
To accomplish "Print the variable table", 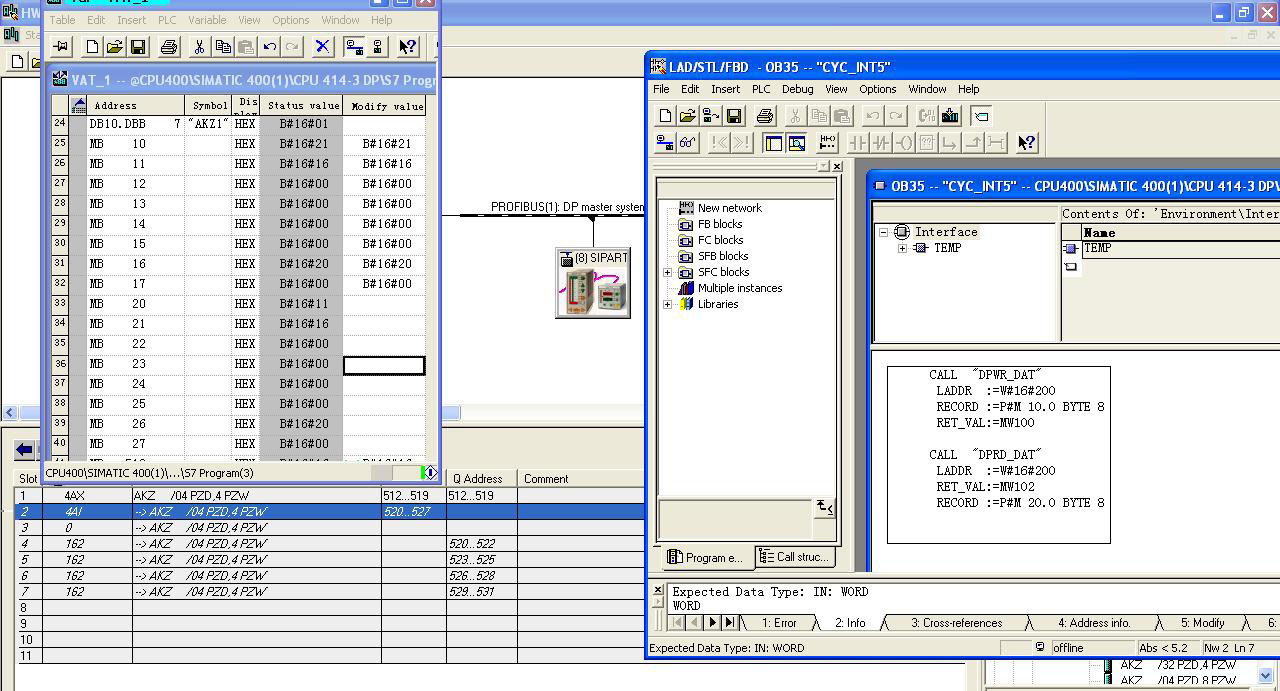I will tap(169, 46).
